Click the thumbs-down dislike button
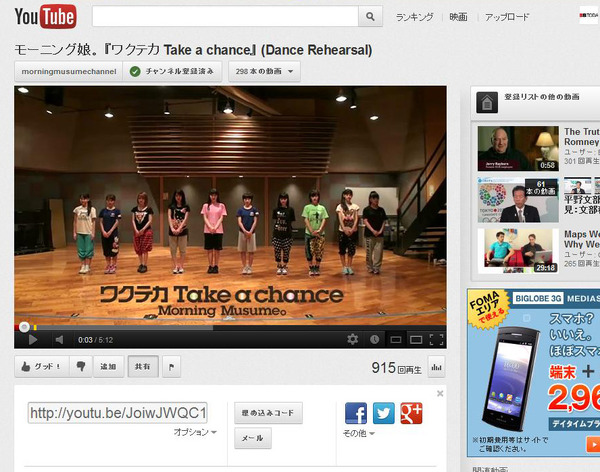 (x=81, y=367)
